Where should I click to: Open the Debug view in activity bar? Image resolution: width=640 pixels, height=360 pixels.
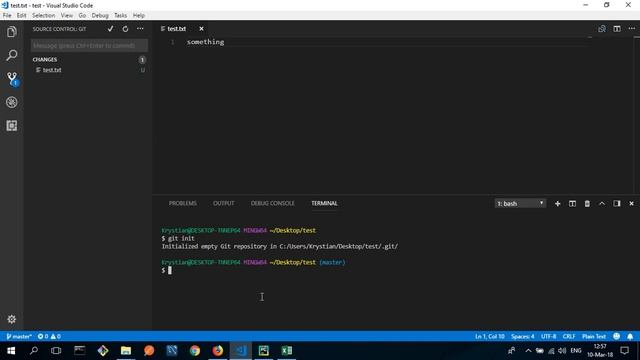point(11,102)
